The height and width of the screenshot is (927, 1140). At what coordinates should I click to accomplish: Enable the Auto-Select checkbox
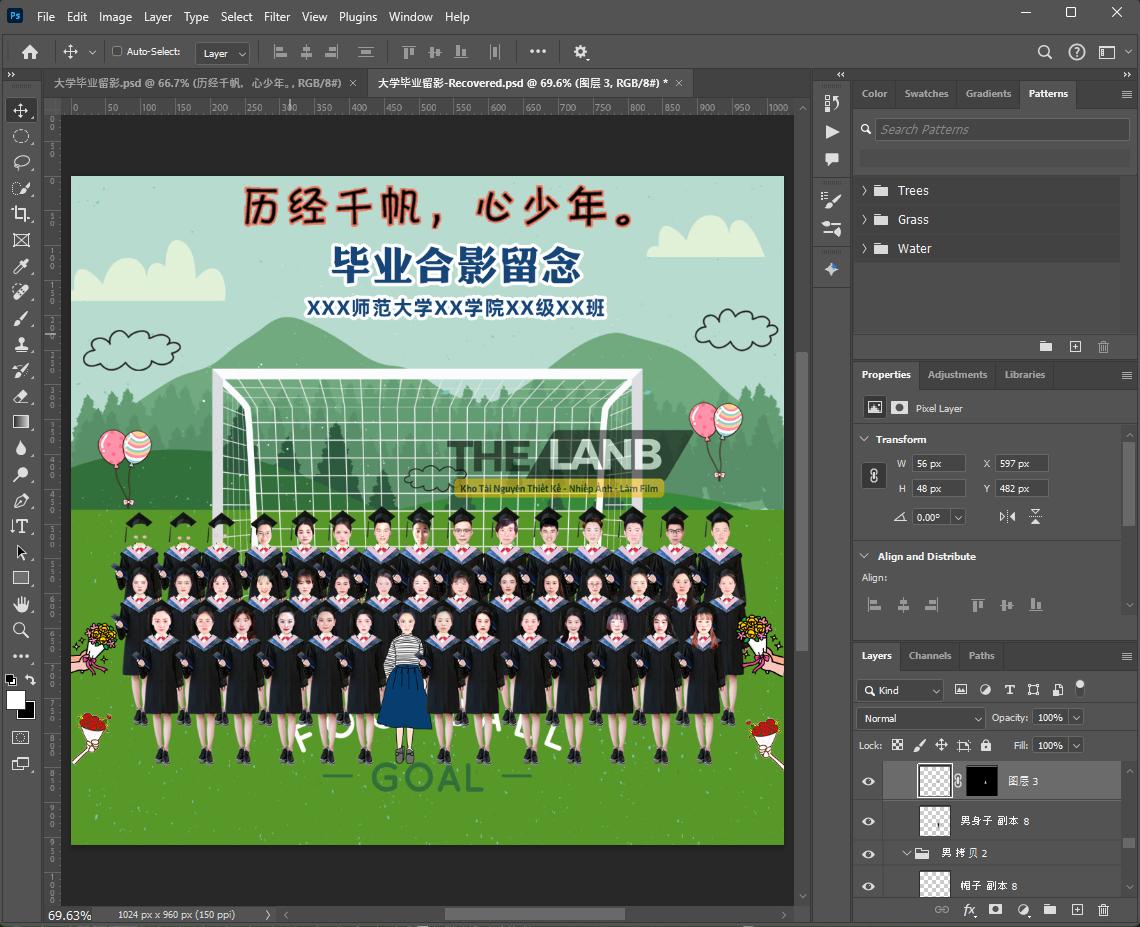(117, 52)
